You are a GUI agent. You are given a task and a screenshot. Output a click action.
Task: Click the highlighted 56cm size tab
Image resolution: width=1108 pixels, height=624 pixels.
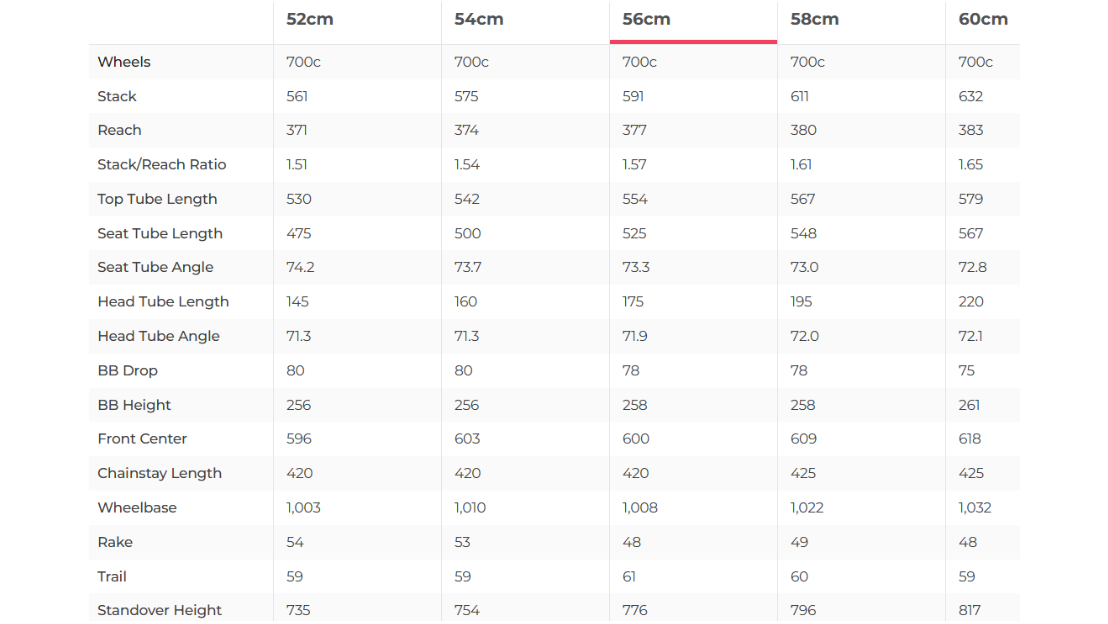tap(646, 20)
